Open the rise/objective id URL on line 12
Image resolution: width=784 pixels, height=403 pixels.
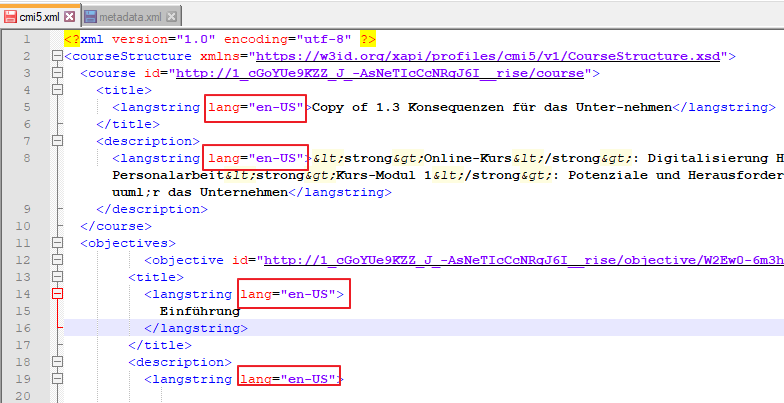(x=524, y=260)
